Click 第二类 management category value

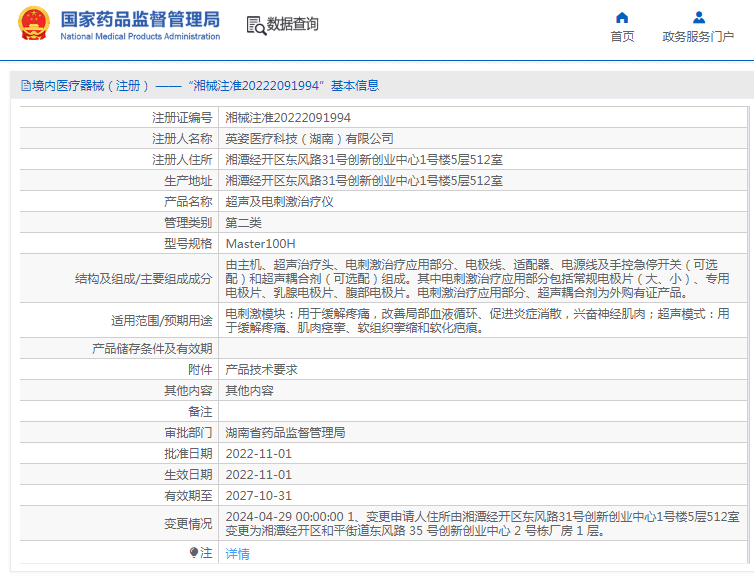coord(243,223)
